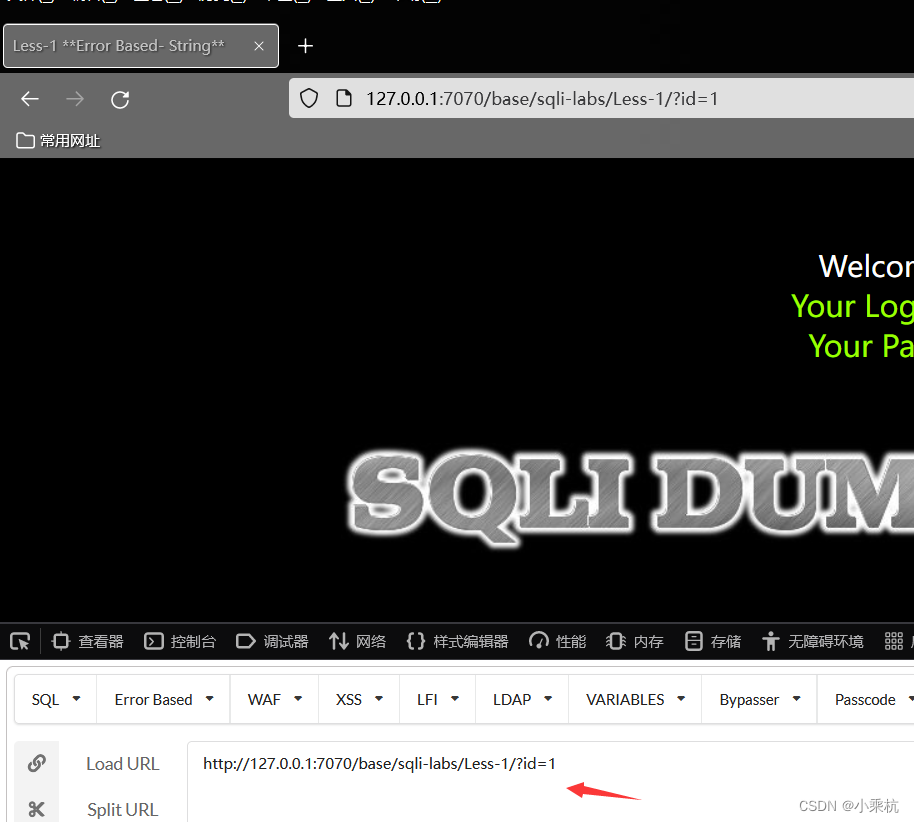The image size is (914, 822).
Task: Click the 控制台 console icon
Action: coord(153,641)
